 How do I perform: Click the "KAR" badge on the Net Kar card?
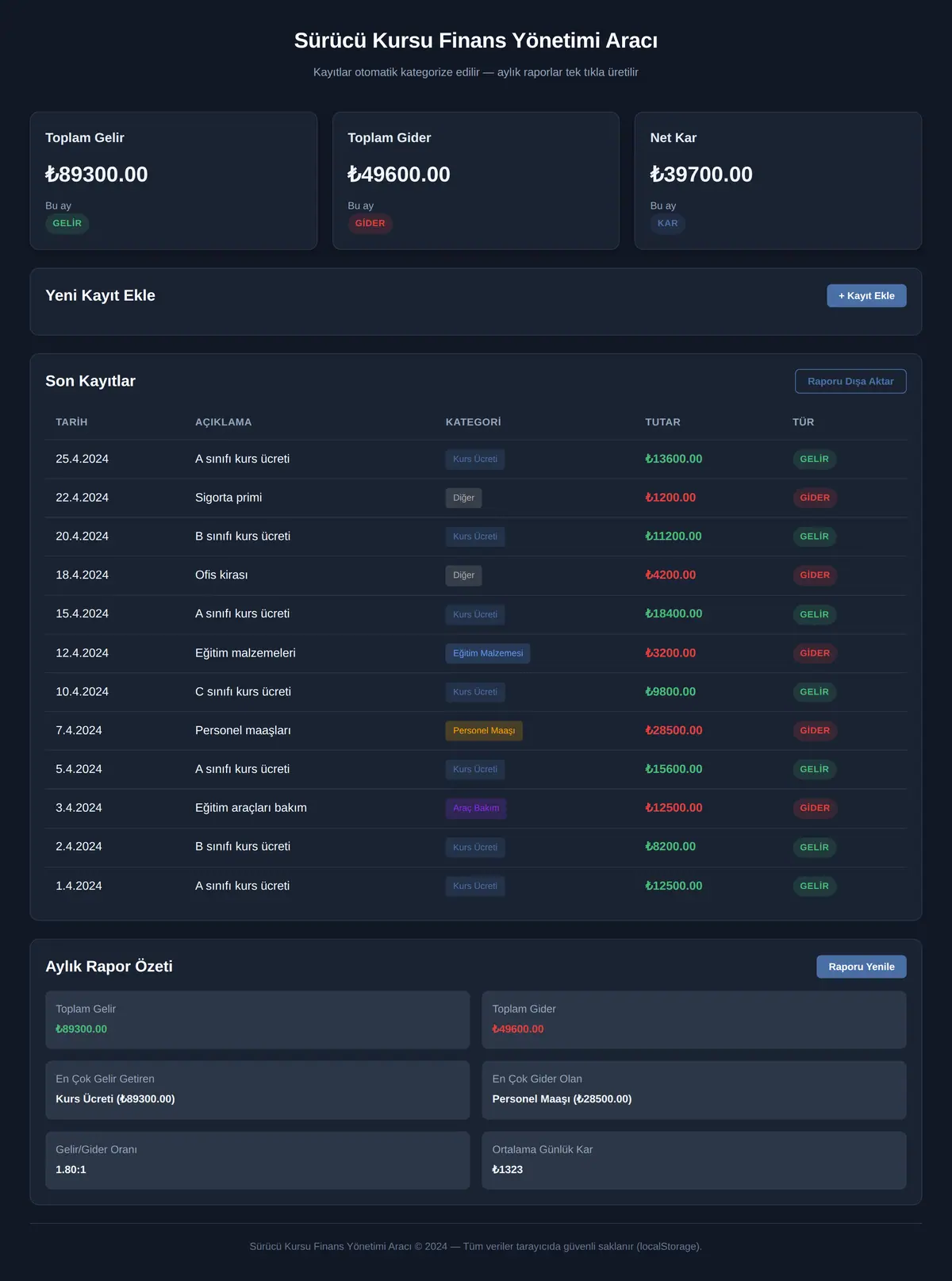pyautogui.click(x=668, y=224)
